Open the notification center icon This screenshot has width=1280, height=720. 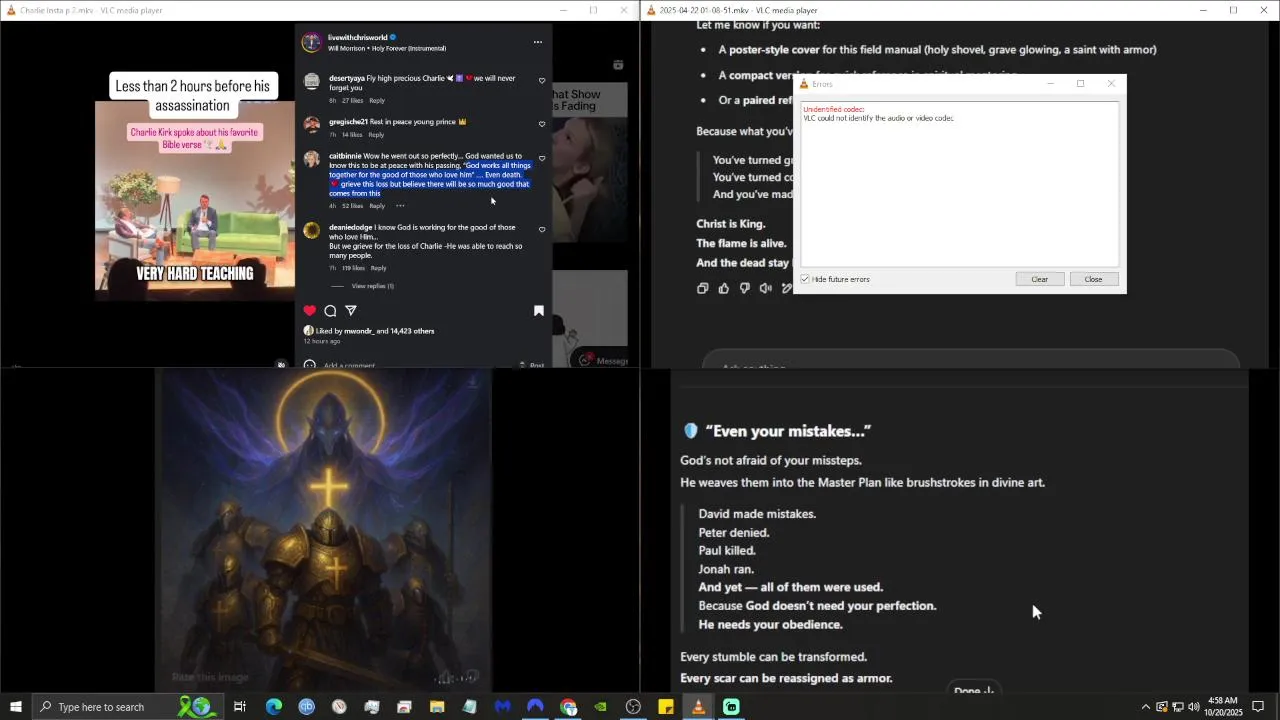click(x=1258, y=707)
